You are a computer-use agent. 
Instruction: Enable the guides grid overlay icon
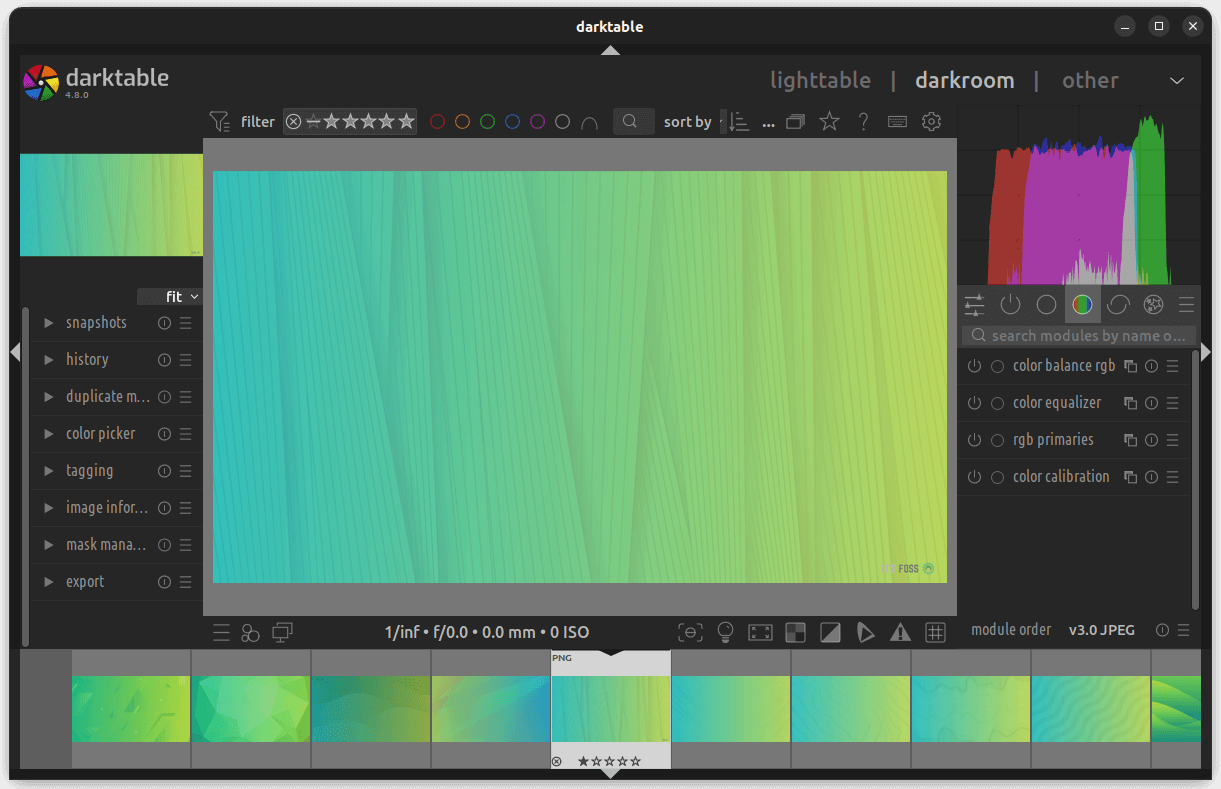[x=935, y=632]
